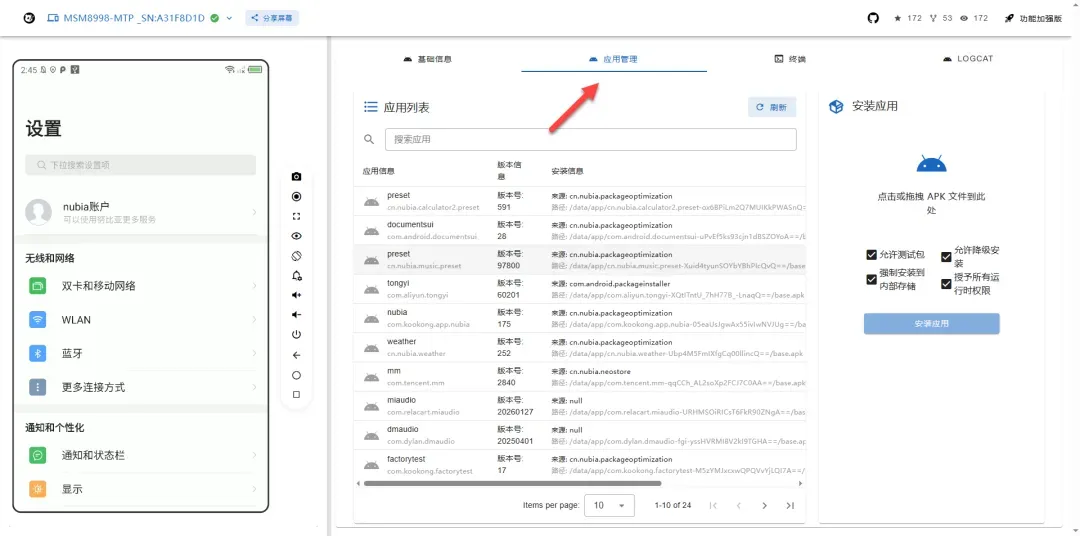Open the items per page dropdown

[610, 505]
